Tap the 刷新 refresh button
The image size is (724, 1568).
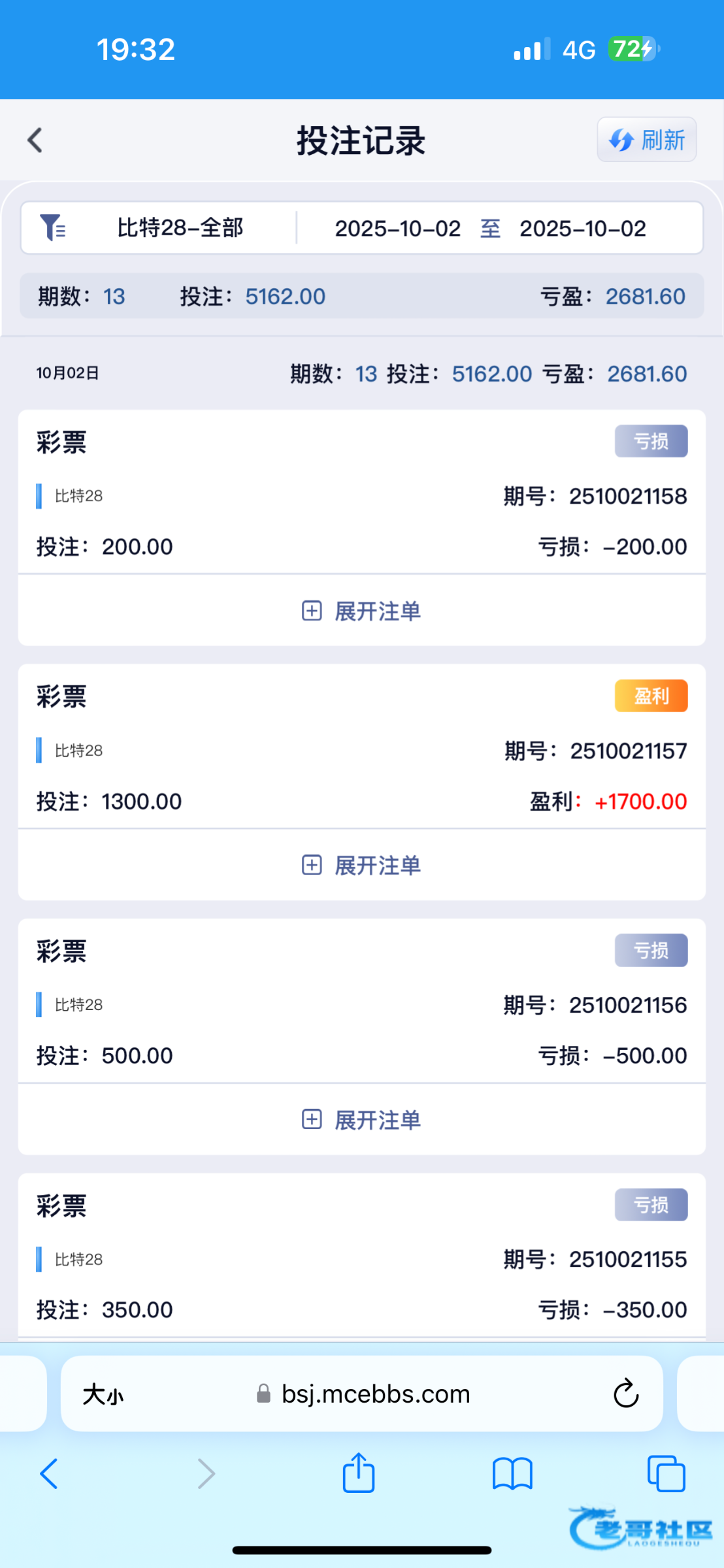pos(646,140)
